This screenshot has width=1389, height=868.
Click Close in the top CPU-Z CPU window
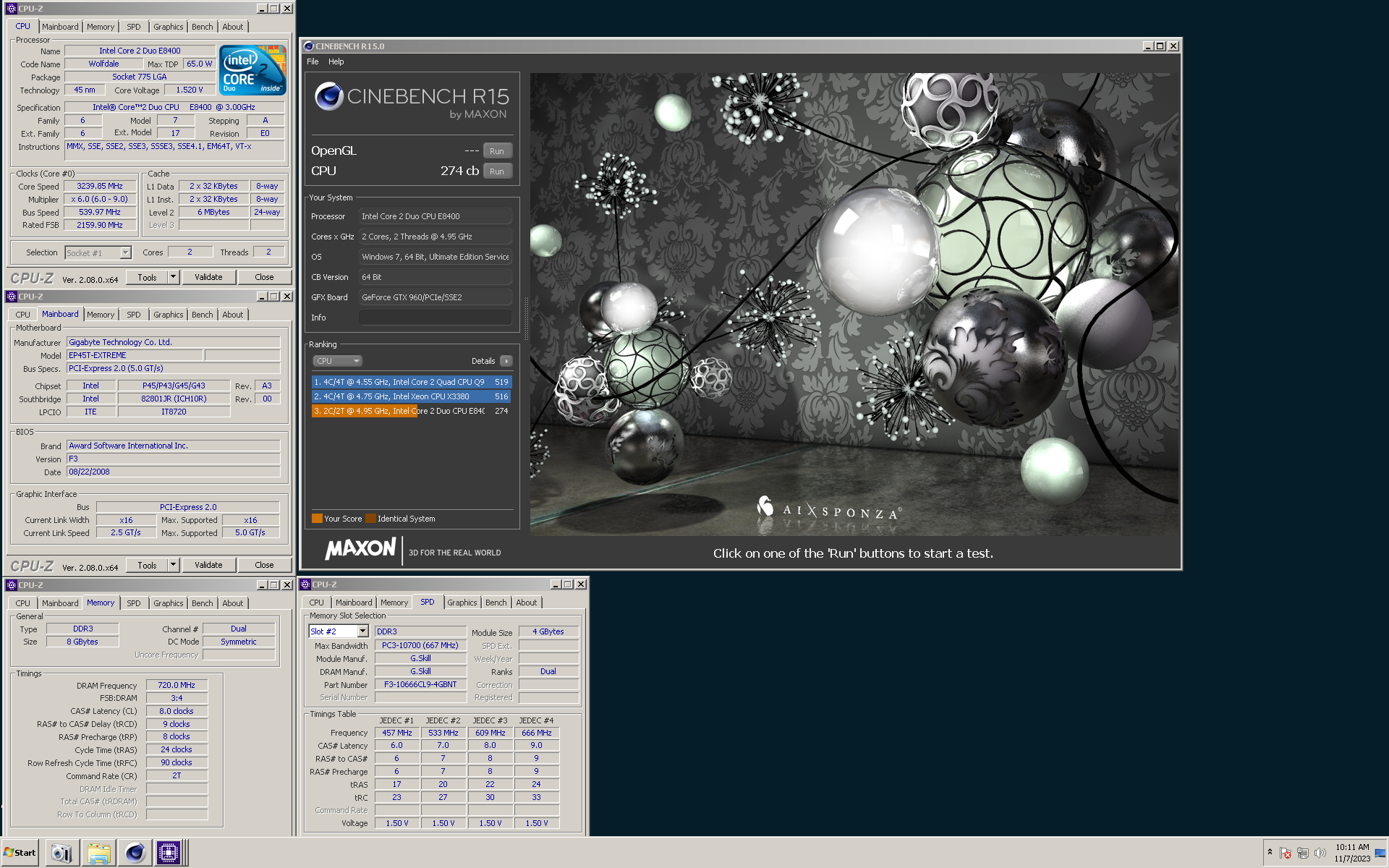[264, 277]
